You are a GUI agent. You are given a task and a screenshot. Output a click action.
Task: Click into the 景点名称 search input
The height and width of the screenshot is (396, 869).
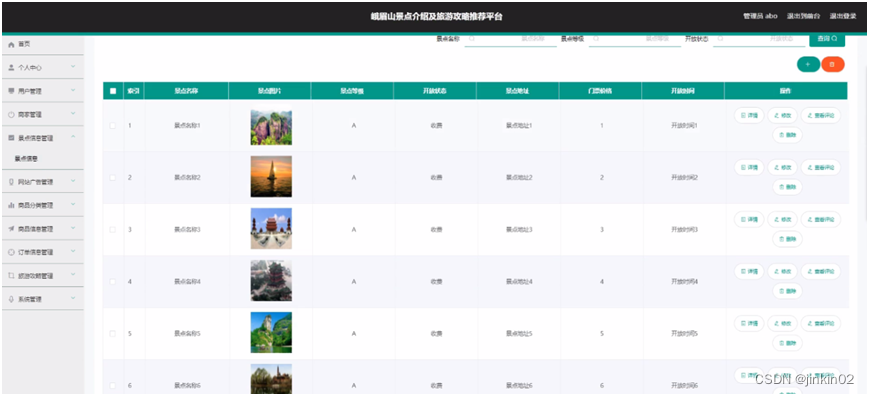click(x=510, y=39)
